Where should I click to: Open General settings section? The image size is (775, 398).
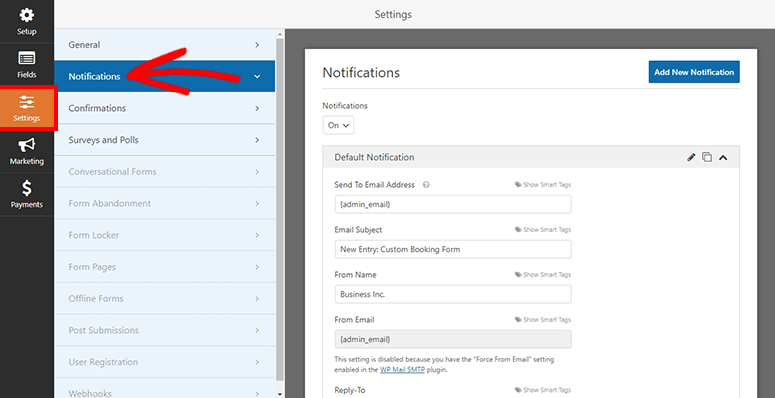point(165,44)
